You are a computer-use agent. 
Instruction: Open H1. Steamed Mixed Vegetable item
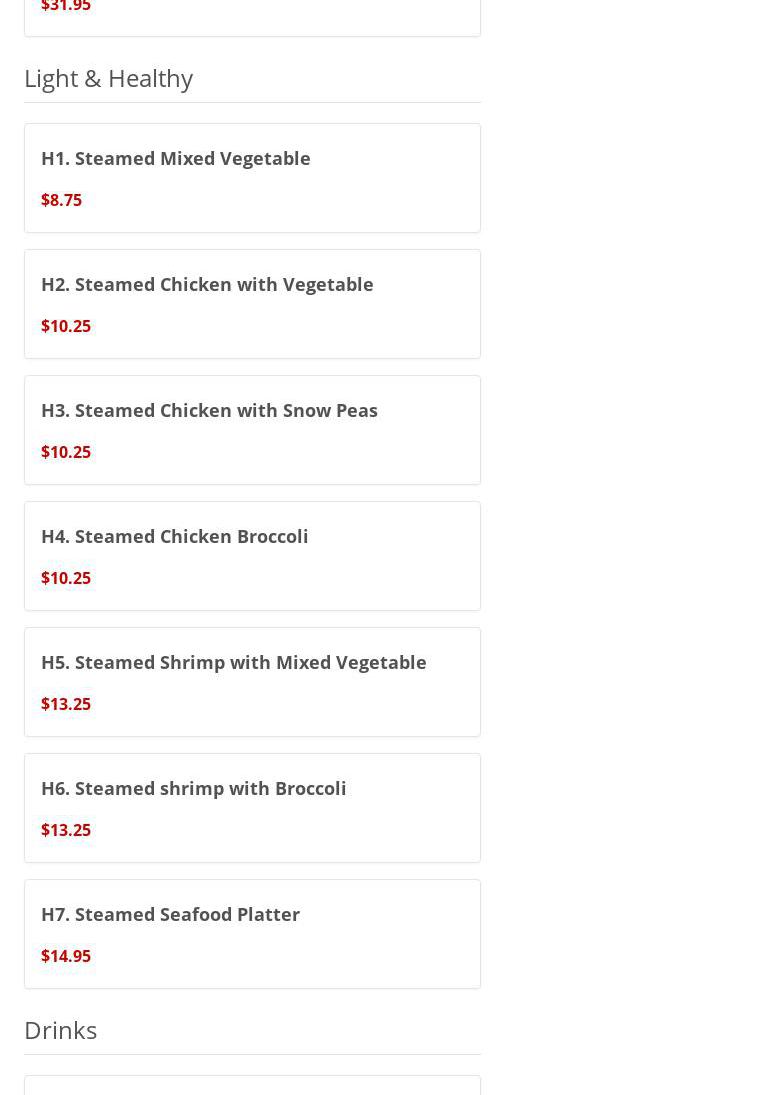(x=176, y=158)
